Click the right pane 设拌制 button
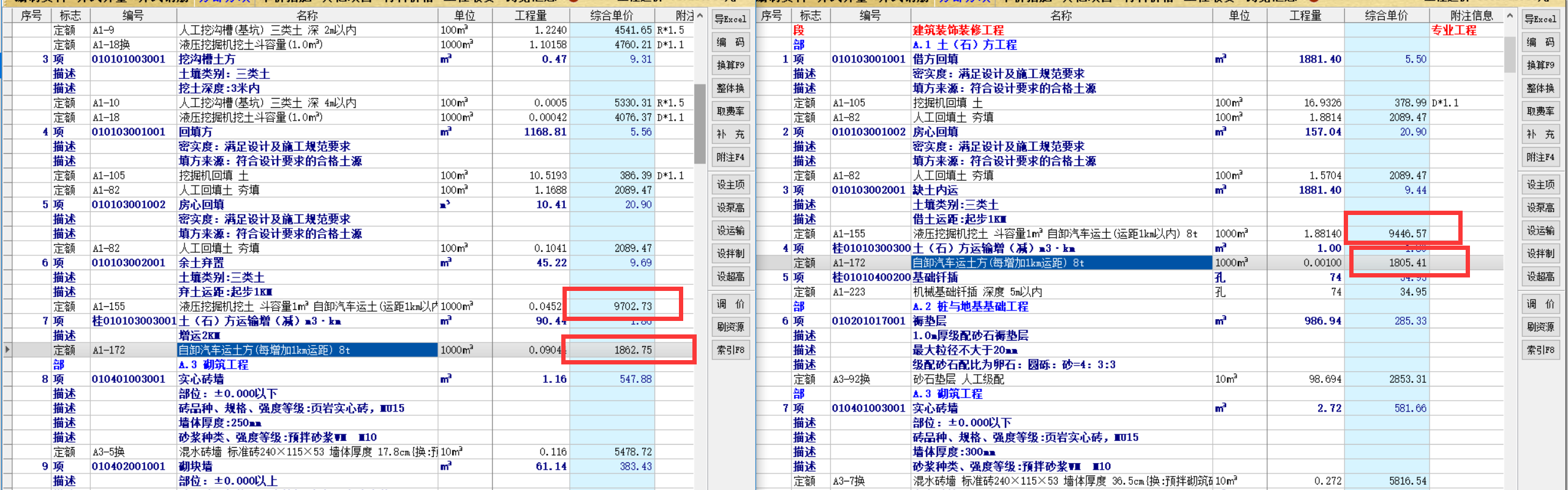 [x=1540, y=254]
